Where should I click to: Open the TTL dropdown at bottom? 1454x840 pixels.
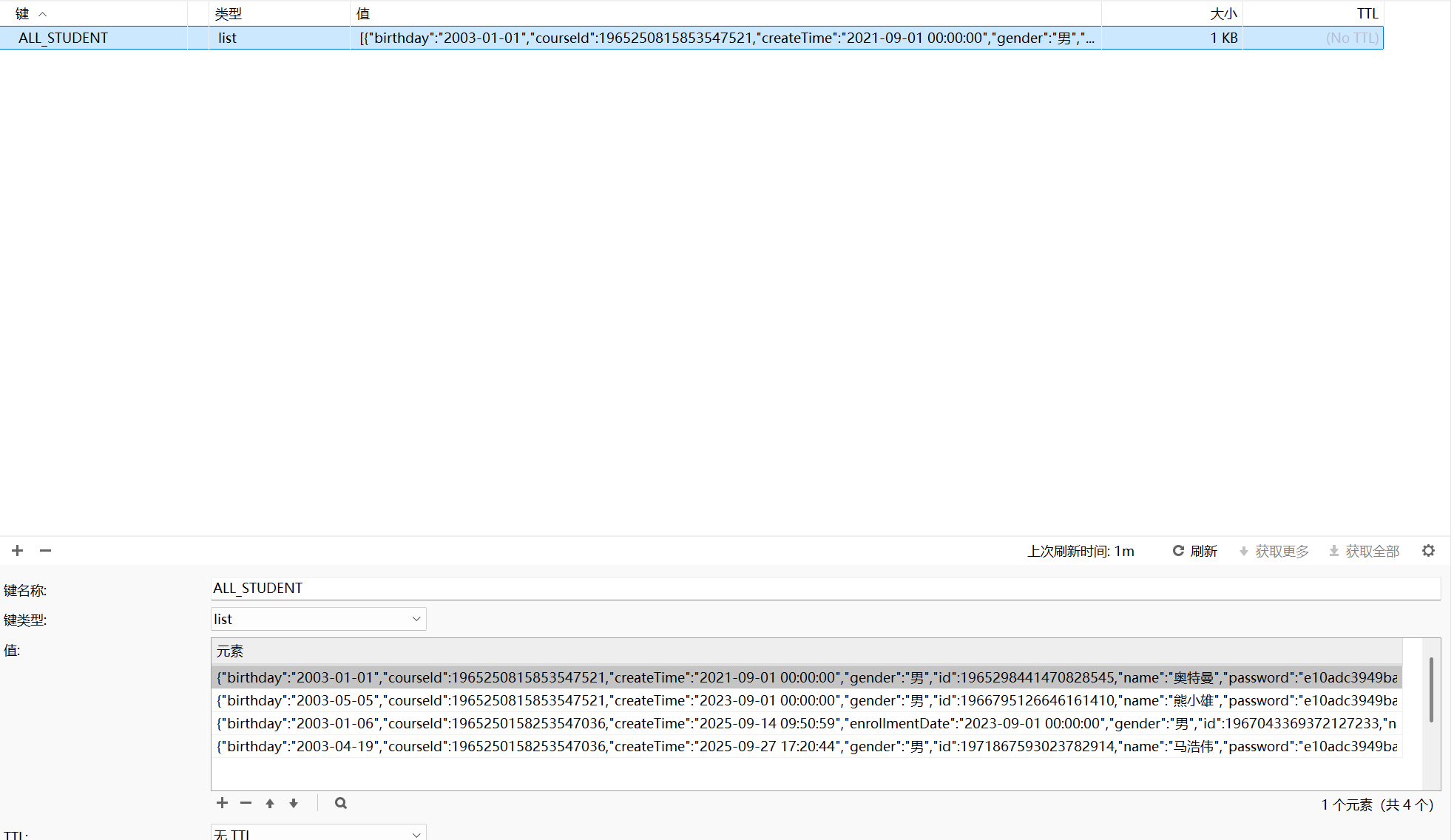click(x=318, y=833)
